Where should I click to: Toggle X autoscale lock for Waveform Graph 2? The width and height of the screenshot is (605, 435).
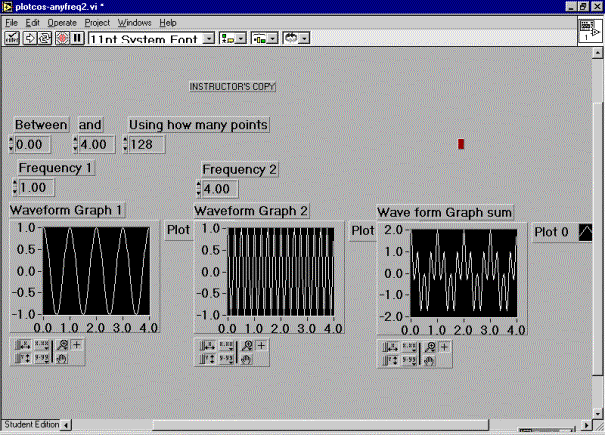pyautogui.click(x=207, y=345)
